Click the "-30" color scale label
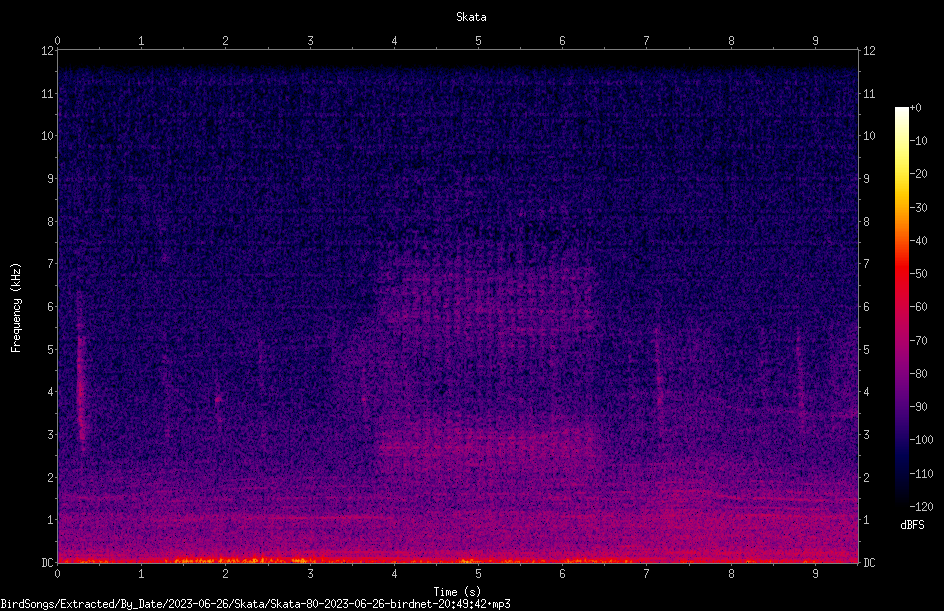 coord(918,208)
